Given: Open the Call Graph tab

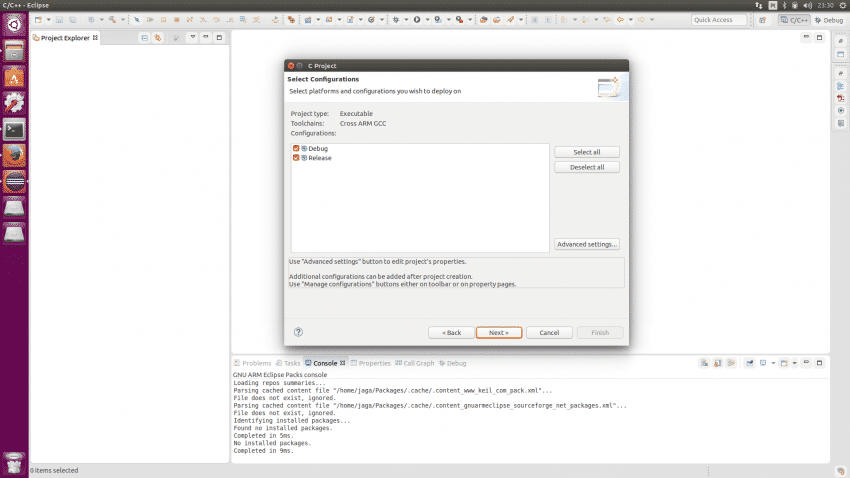Looking at the screenshot, I should coord(415,363).
